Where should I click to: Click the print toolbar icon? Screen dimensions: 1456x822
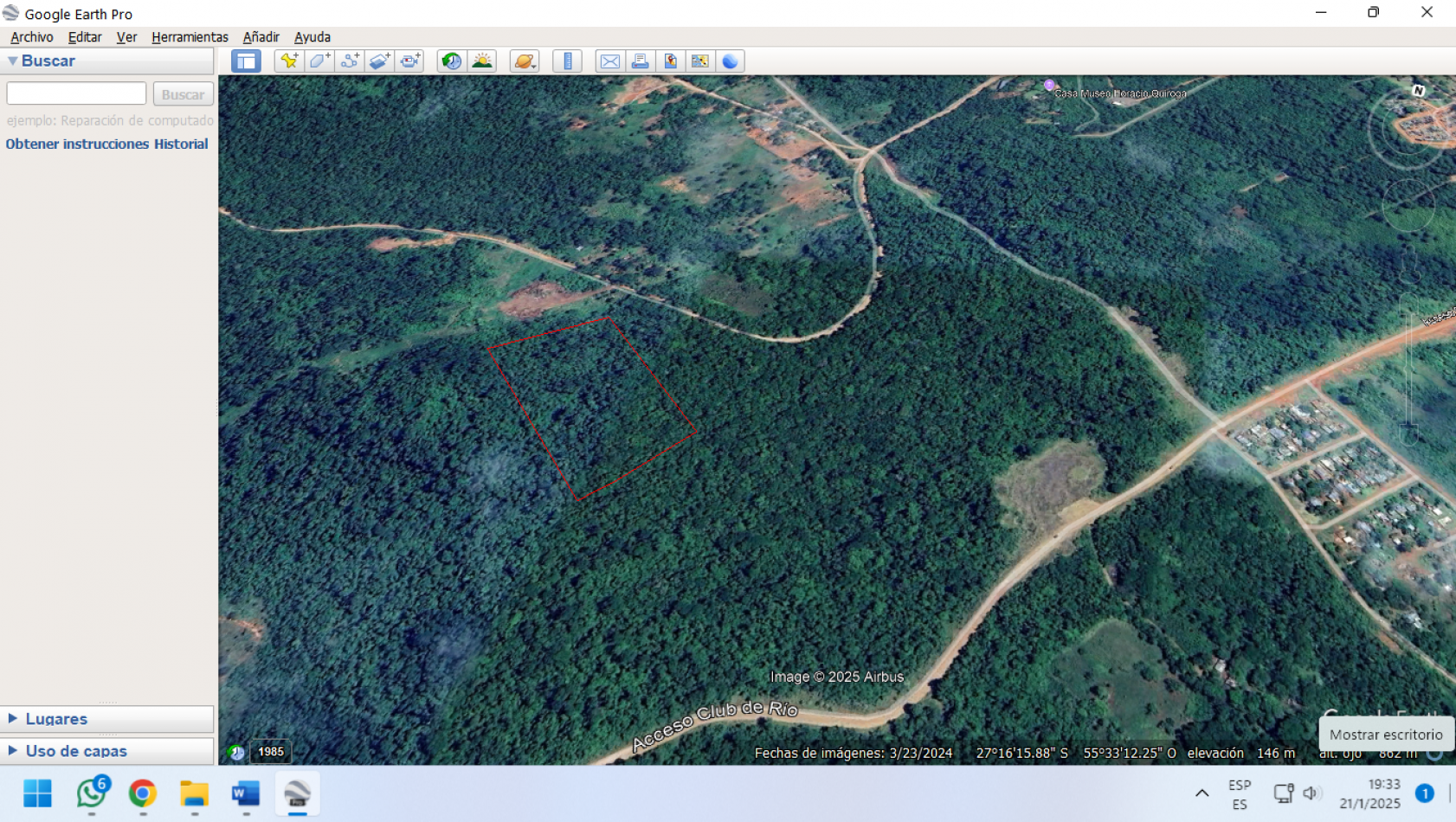tap(640, 61)
